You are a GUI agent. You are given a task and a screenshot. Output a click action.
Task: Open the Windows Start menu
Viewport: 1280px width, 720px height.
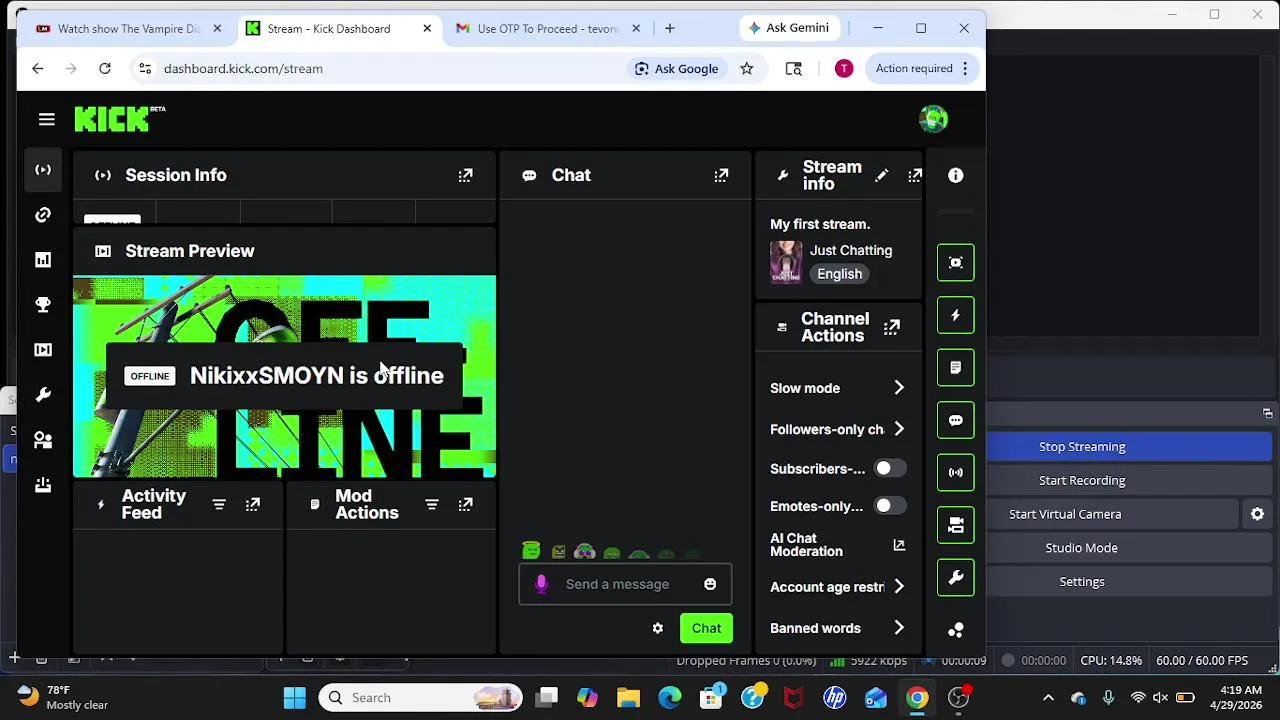pos(294,697)
